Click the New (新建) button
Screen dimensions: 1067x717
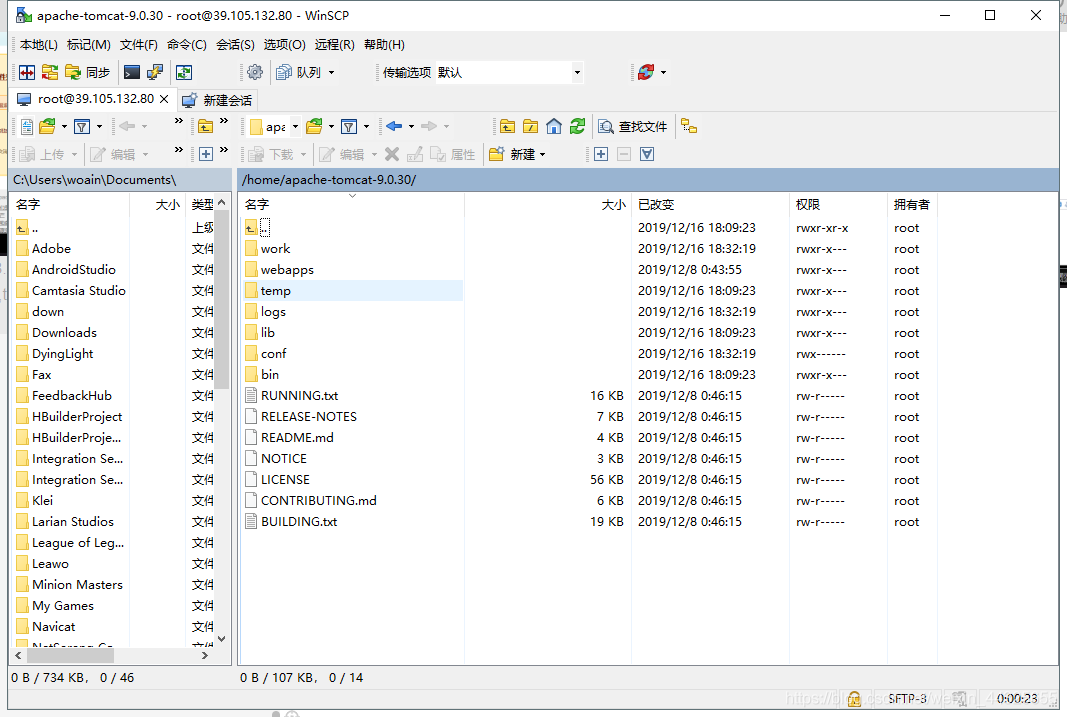pos(512,154)
